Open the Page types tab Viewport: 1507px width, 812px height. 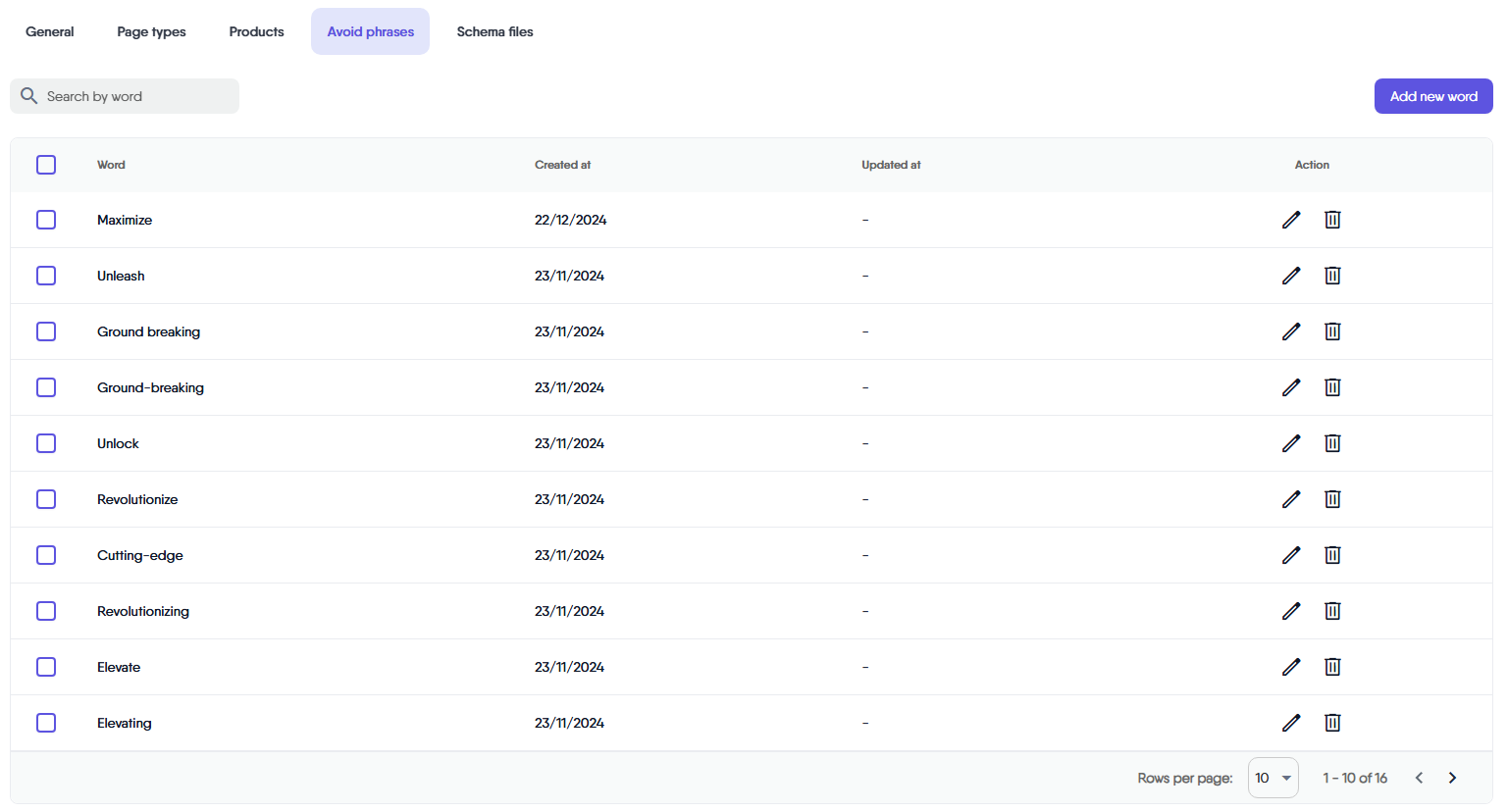[x=151, y=31]
